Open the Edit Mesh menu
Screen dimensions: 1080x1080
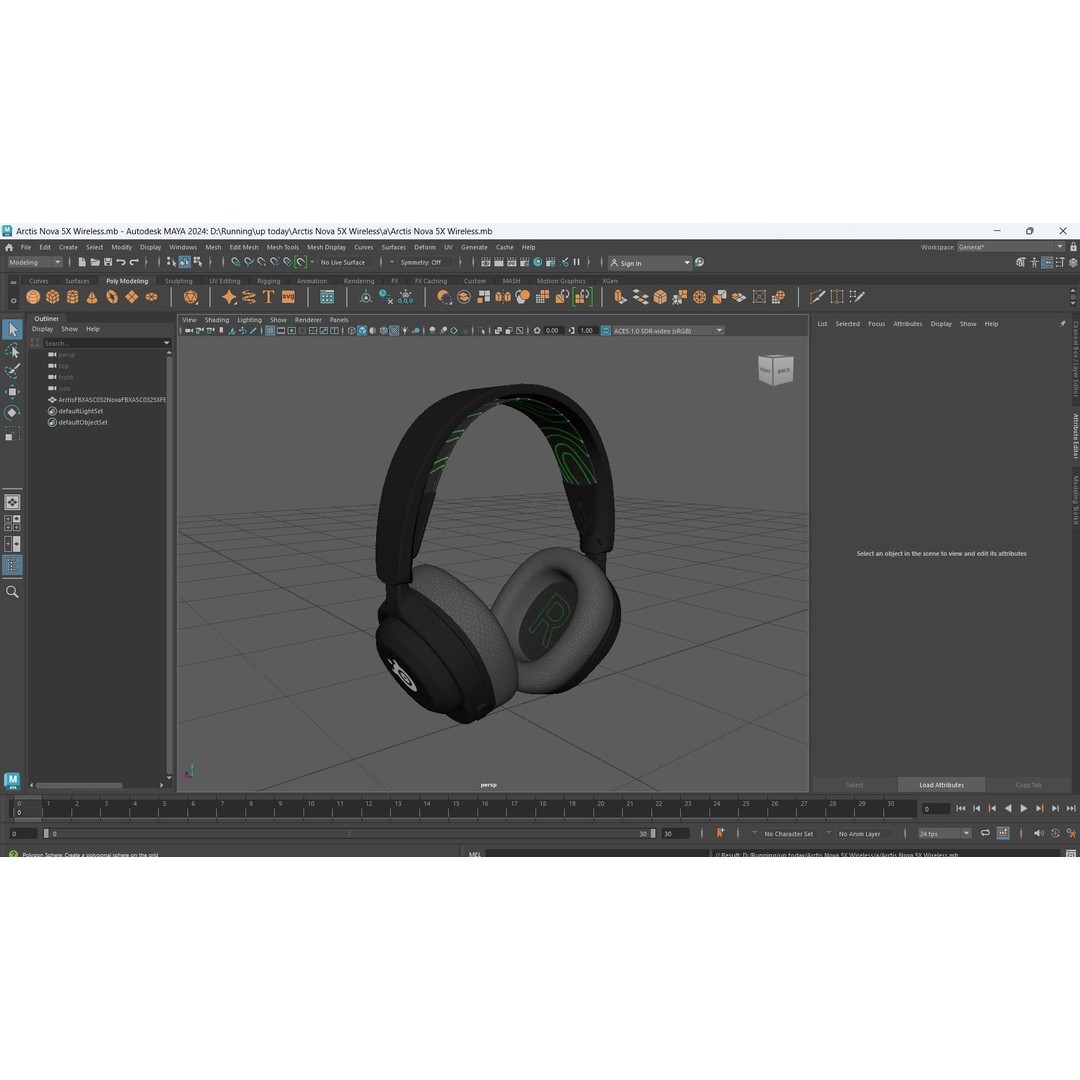click(x=244, y=247)
